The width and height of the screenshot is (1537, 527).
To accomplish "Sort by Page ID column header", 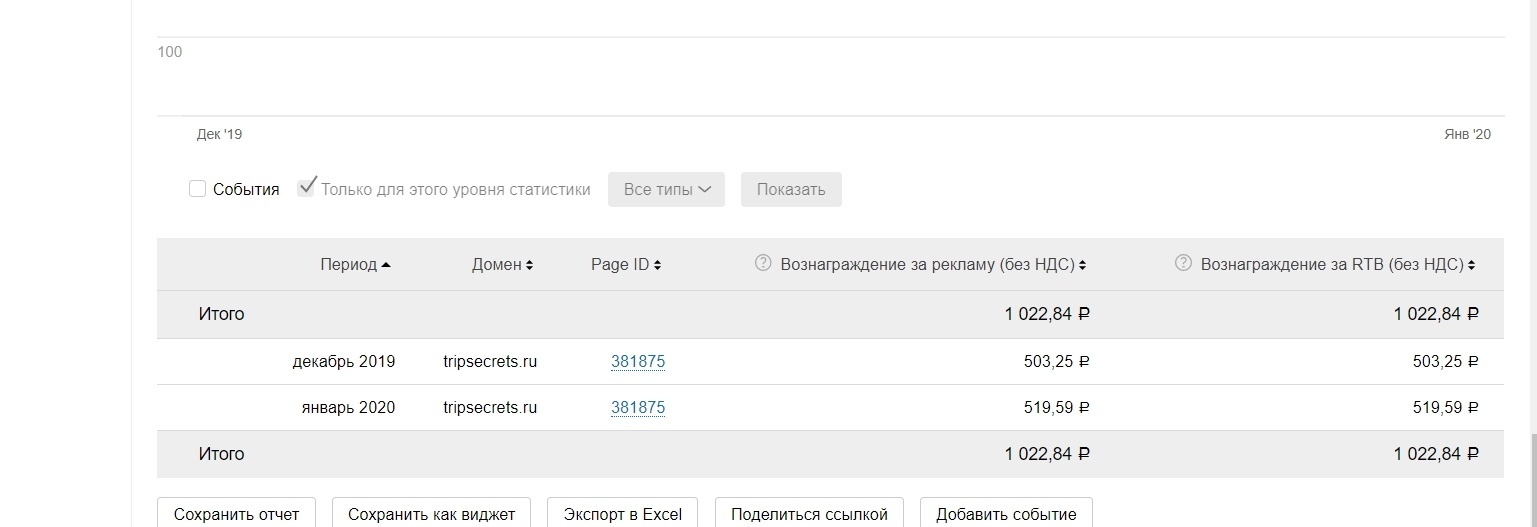I will tap(626, 265).
